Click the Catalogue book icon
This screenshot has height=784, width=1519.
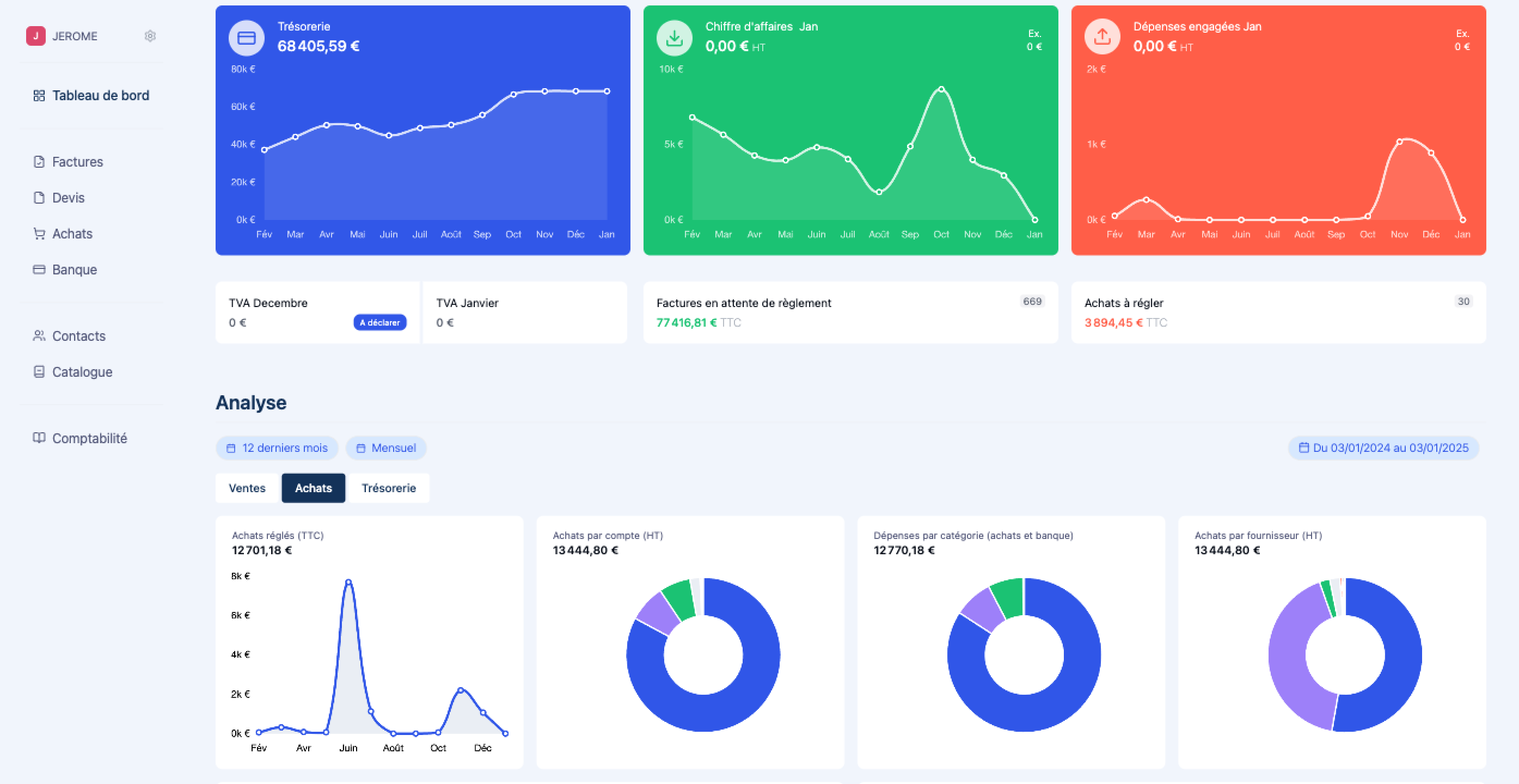[x=39, y=371]
